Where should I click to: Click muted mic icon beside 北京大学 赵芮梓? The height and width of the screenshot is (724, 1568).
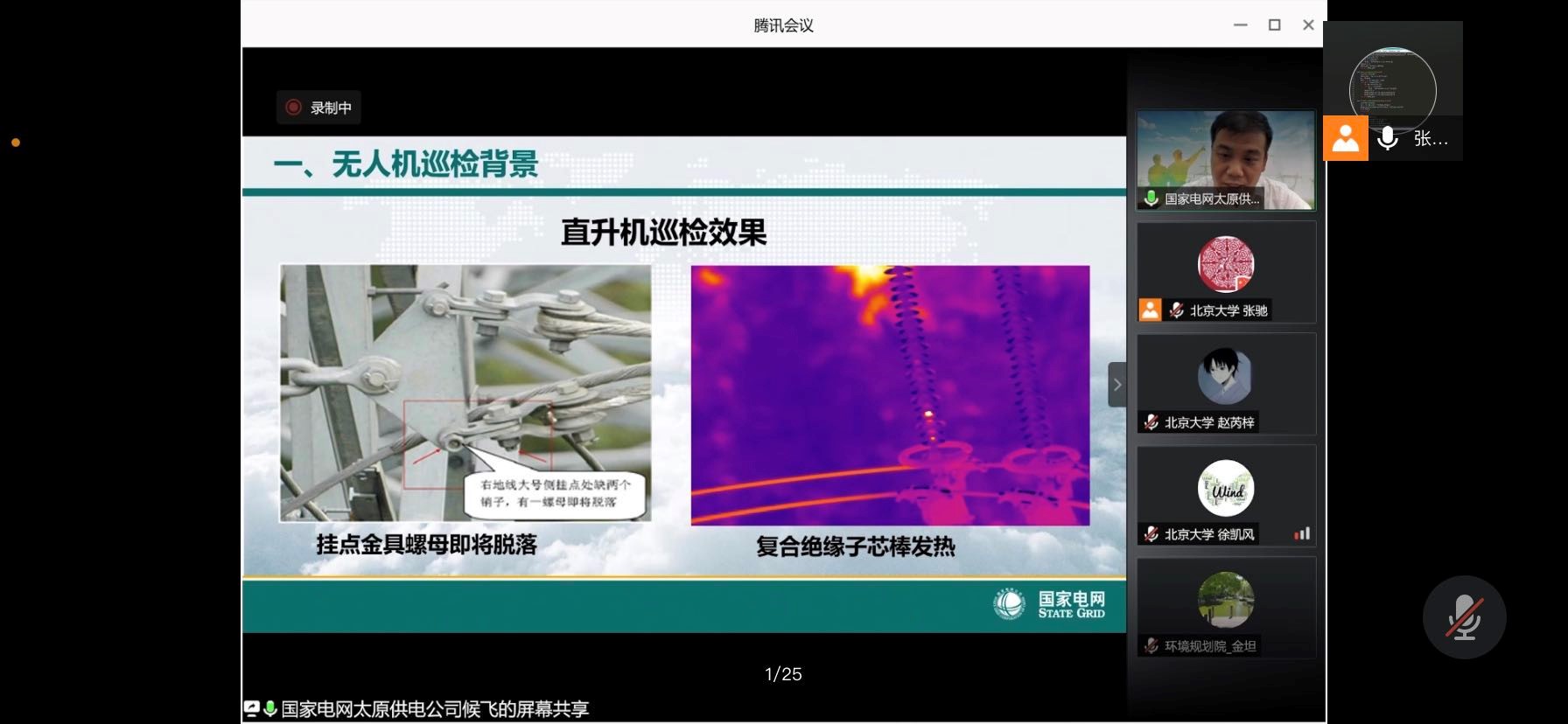(x=1151, y=422)
